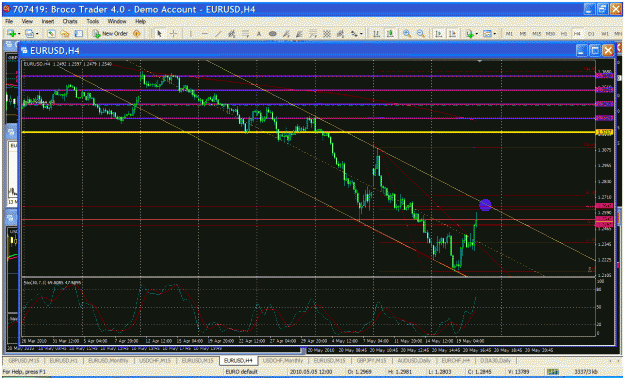
Task: Switch to the DJIA30,Daily chart tab
Action: (x=495, y=360)
